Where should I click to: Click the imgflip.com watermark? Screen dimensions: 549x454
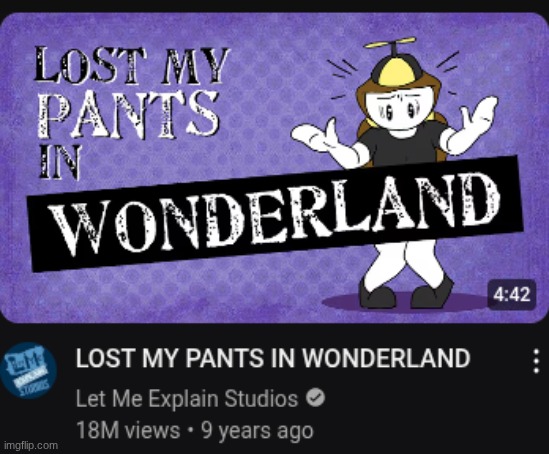click(30, 446)
